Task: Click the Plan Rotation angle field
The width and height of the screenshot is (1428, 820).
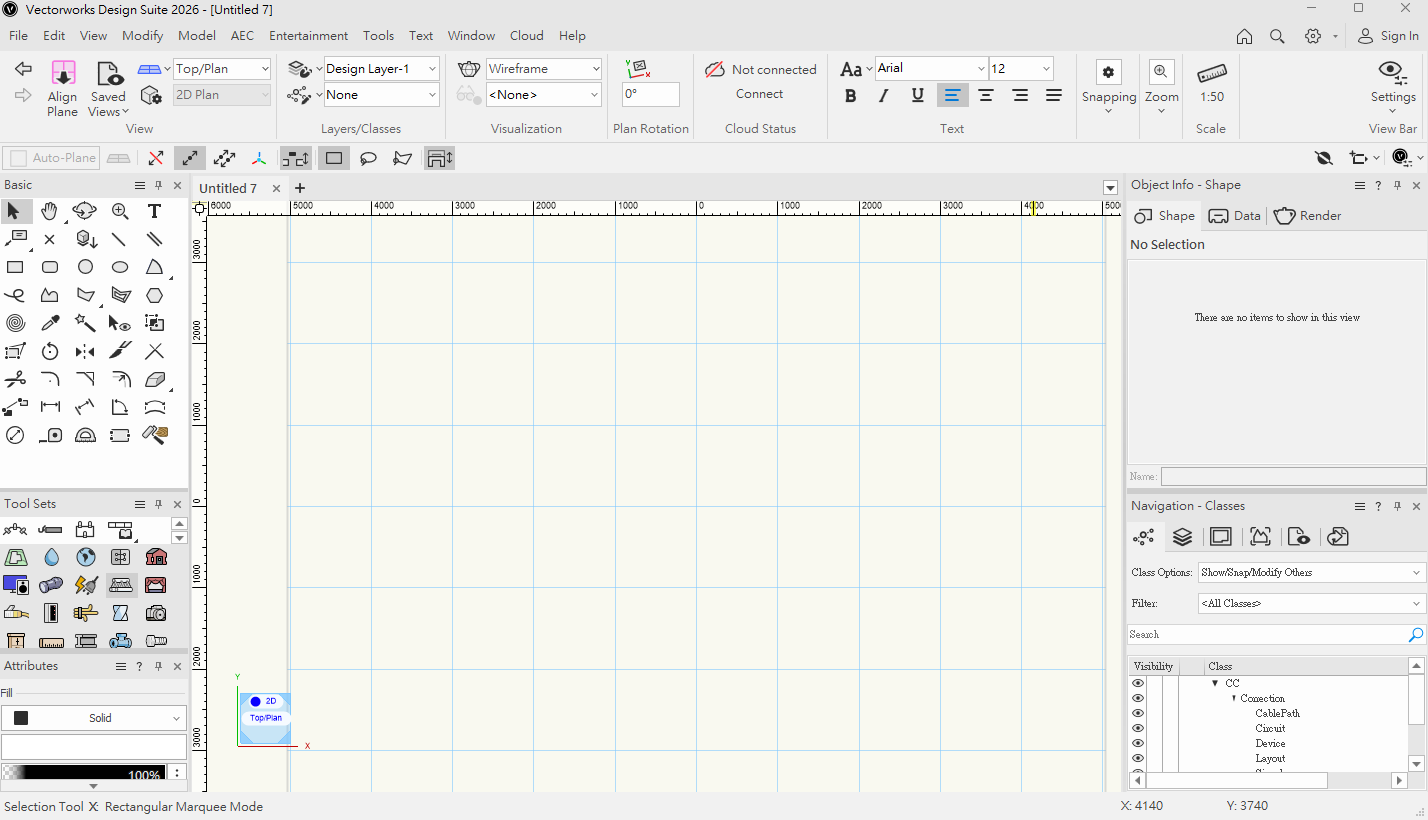Action: (651, 94)
